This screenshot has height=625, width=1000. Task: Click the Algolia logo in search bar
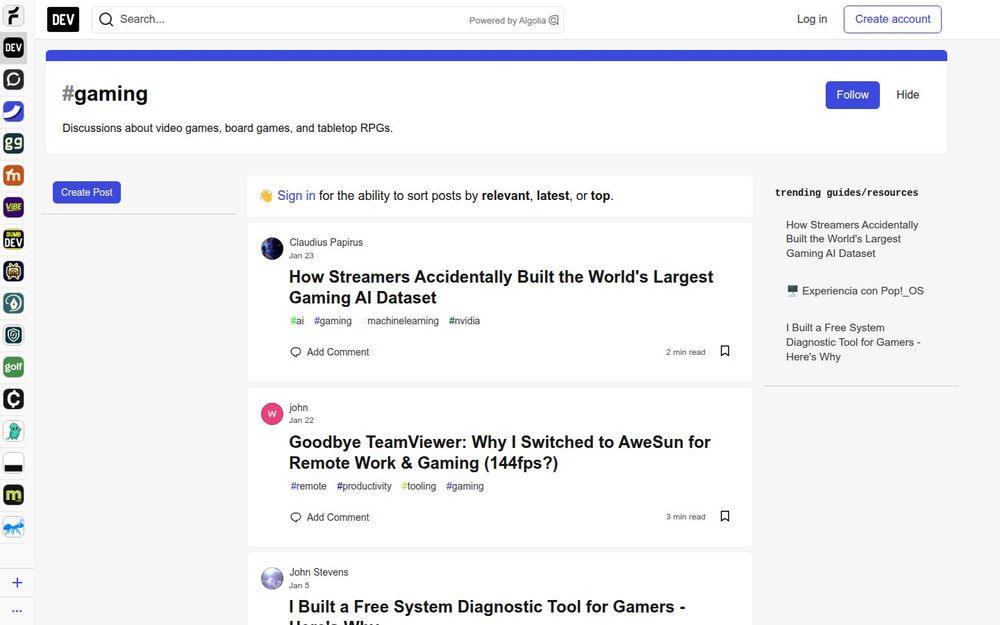(554, 20)
